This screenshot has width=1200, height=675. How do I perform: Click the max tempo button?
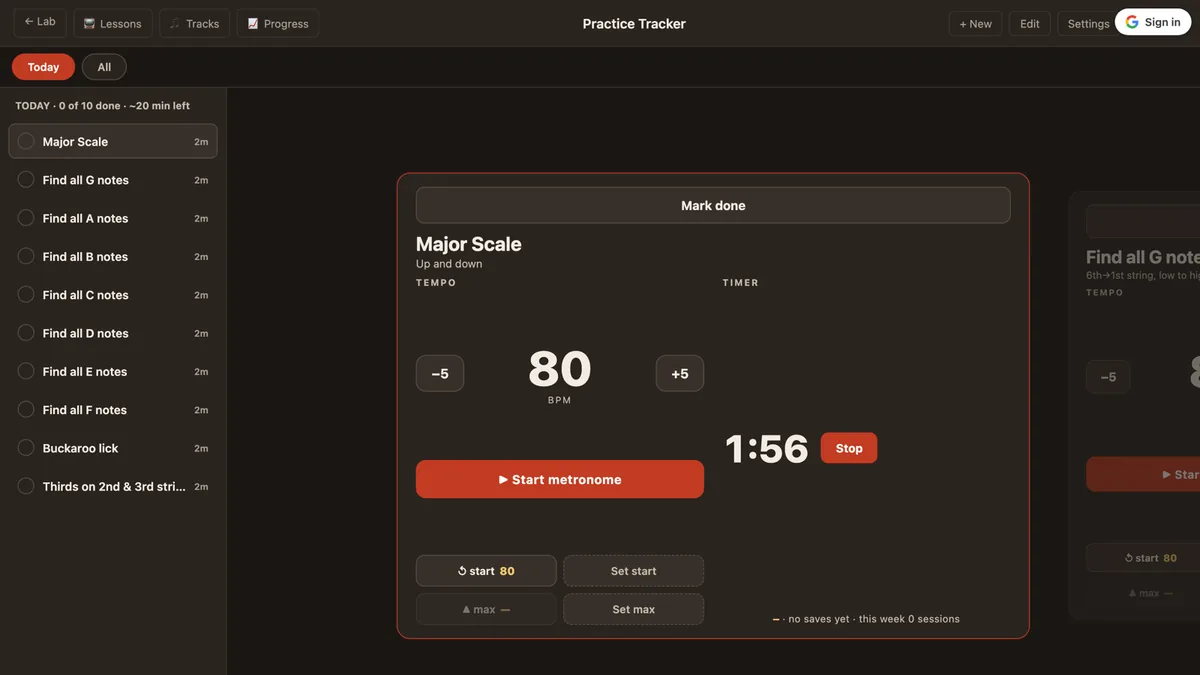[486, 609]
